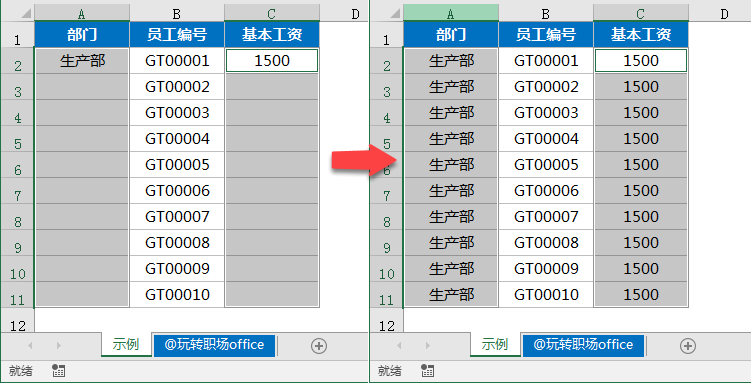Image resolution: width=751 pixels, height=383 pixels.
Task: Click 1500 in row 4 of right window
Action: click(640, 113)
